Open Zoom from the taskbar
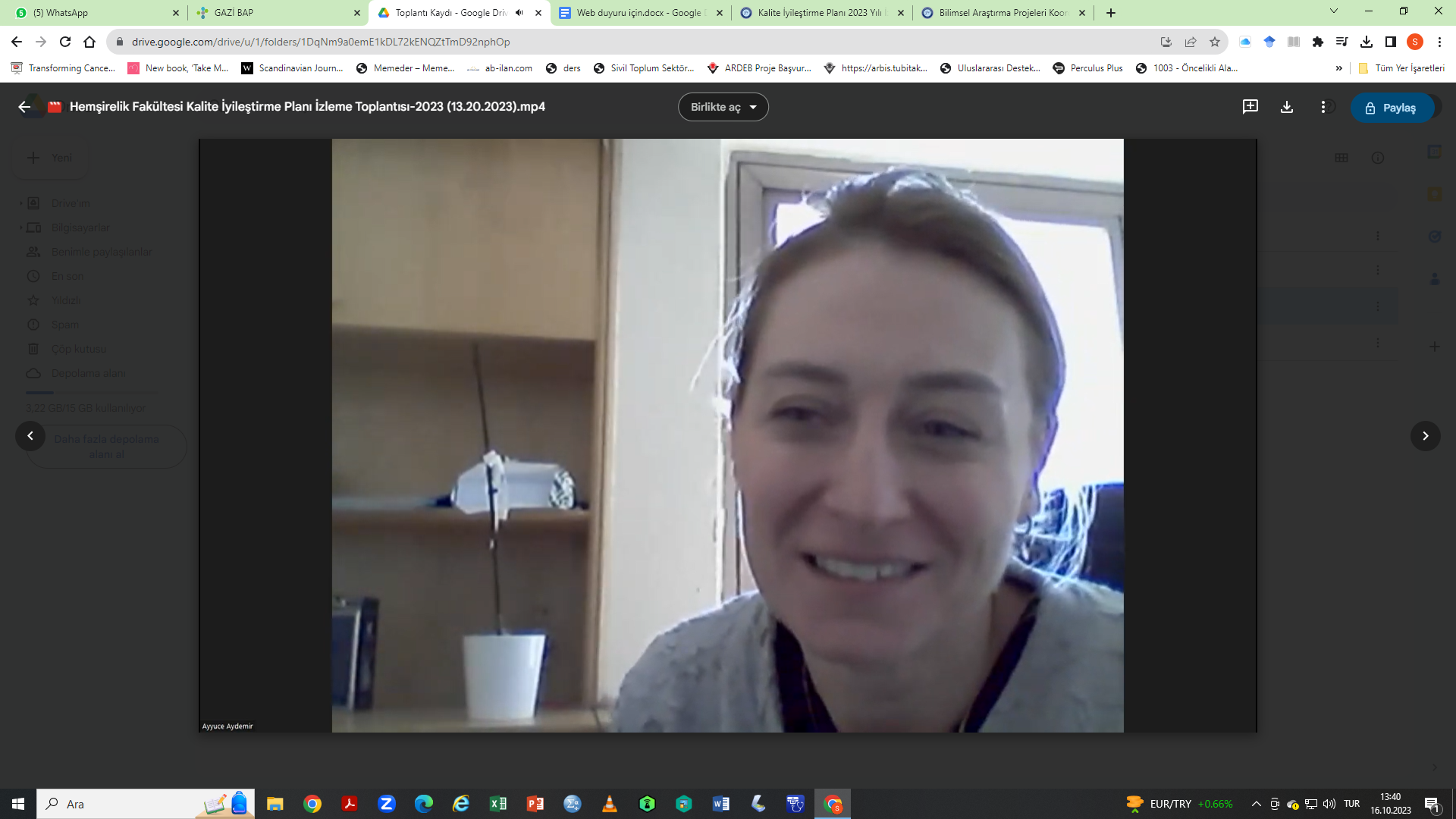1456x819 pixels. point(387,804)
